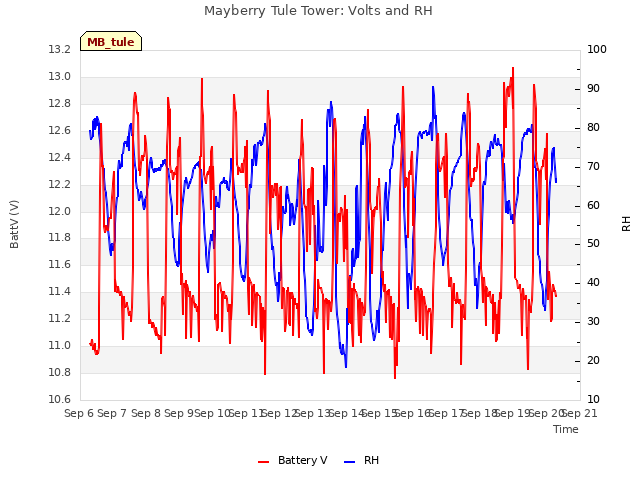Click the red Battery V legend swatch
This screenshot has height=480, width=640.
(264, 462)
